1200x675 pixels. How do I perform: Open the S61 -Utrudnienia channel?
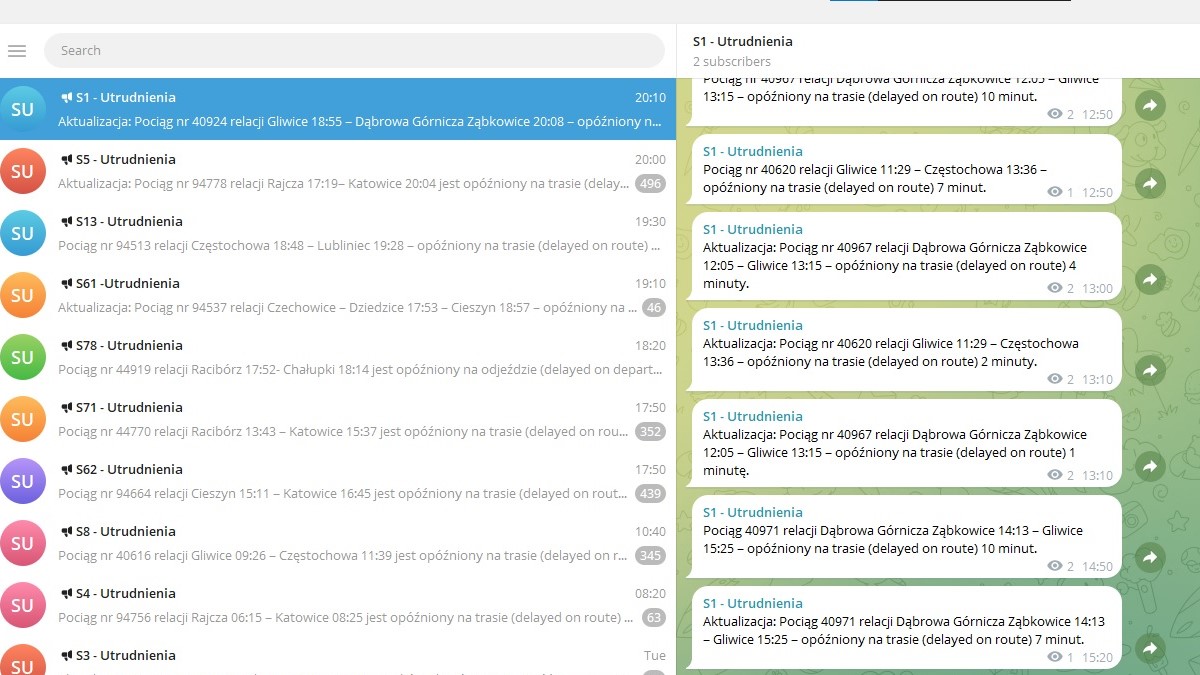[340, 295]
